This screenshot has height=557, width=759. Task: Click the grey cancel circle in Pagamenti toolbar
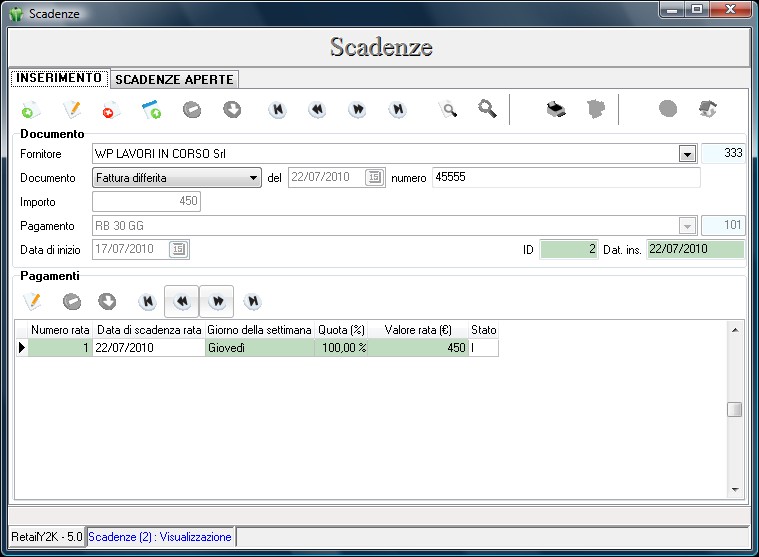(x=72, y=301)
